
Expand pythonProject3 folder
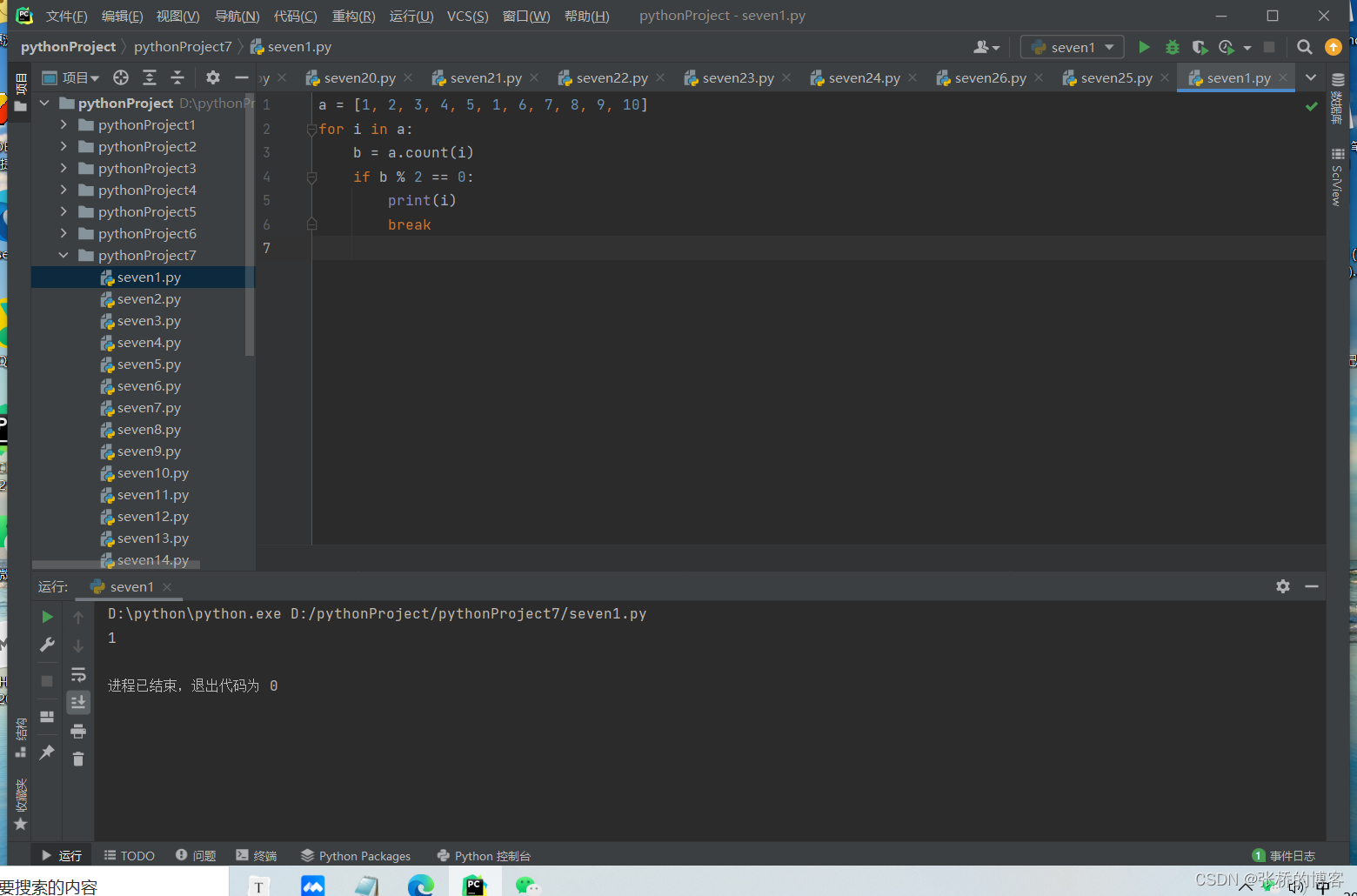click(64, 168)
